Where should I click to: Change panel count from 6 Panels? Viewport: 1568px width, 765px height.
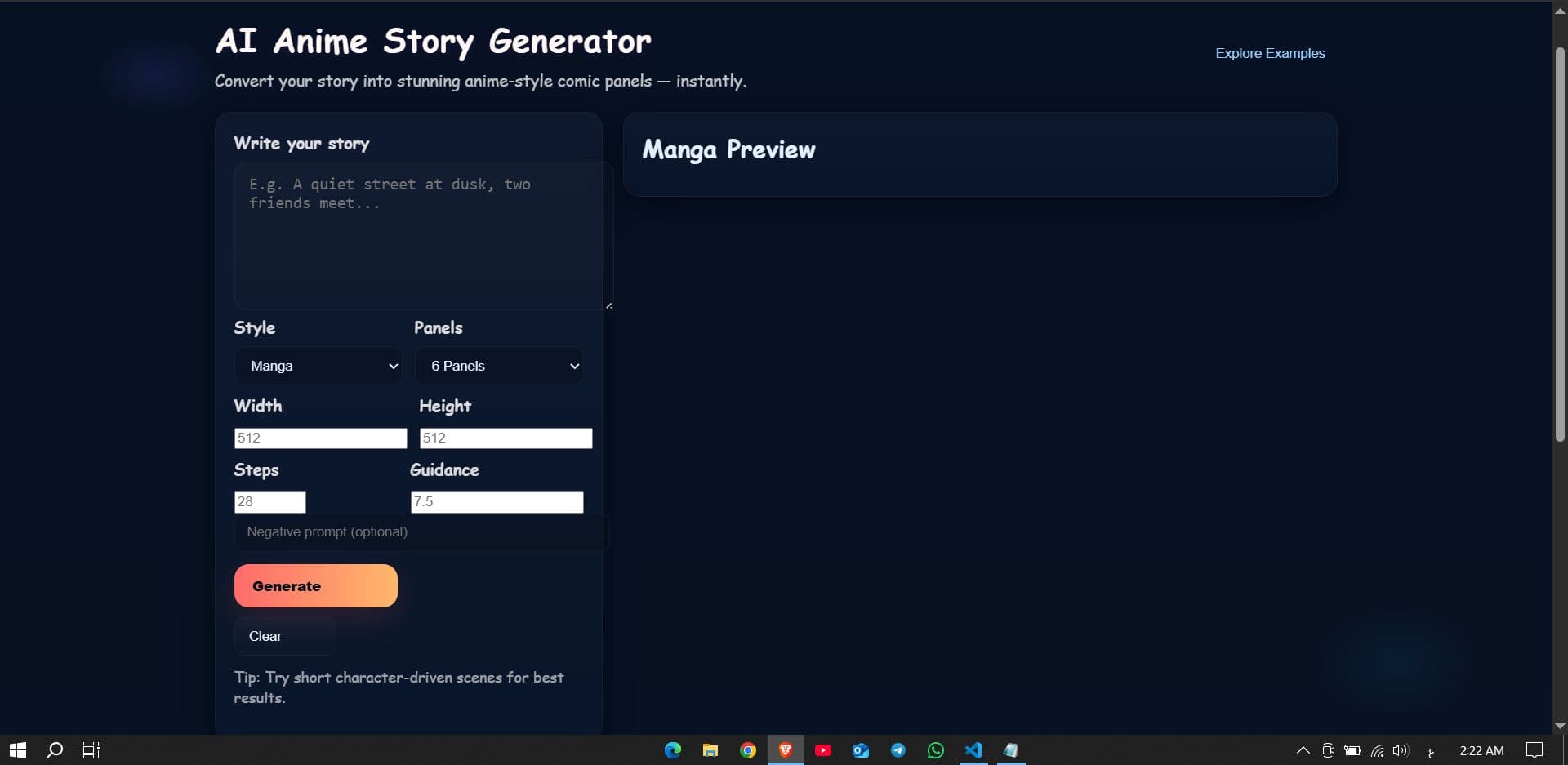click(499, 366)
